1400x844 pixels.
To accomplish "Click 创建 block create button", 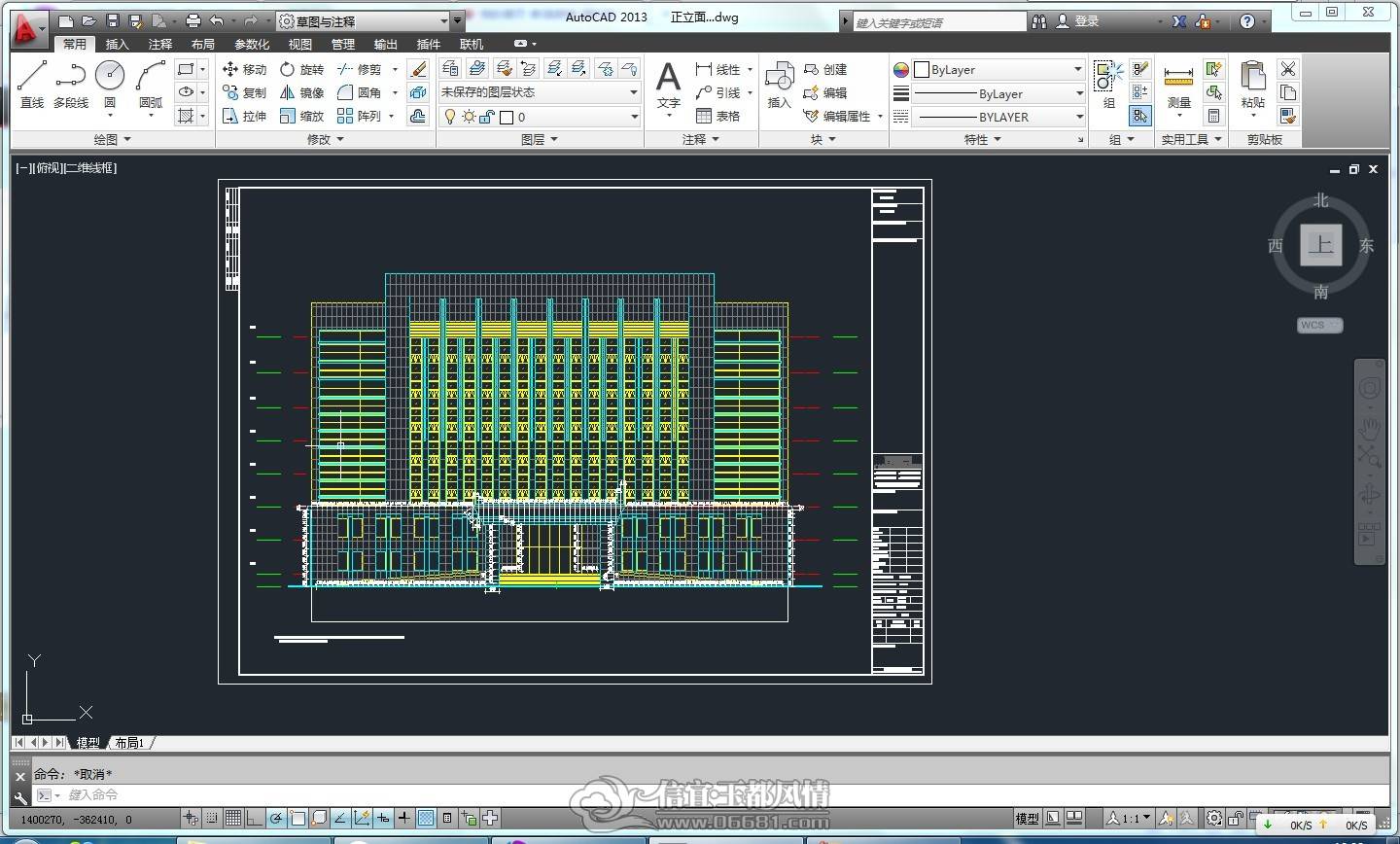I will [x=825, y=69].
